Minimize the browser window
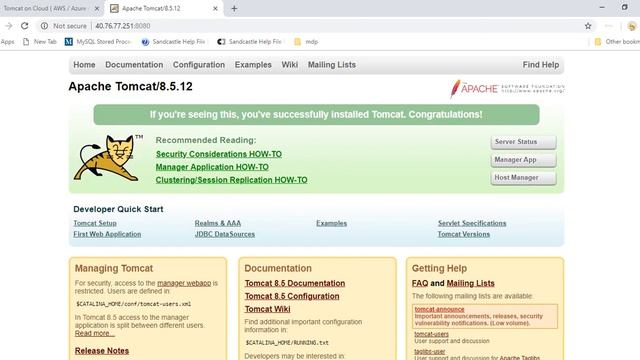This screenshot has height=360, width=640. 602,7
